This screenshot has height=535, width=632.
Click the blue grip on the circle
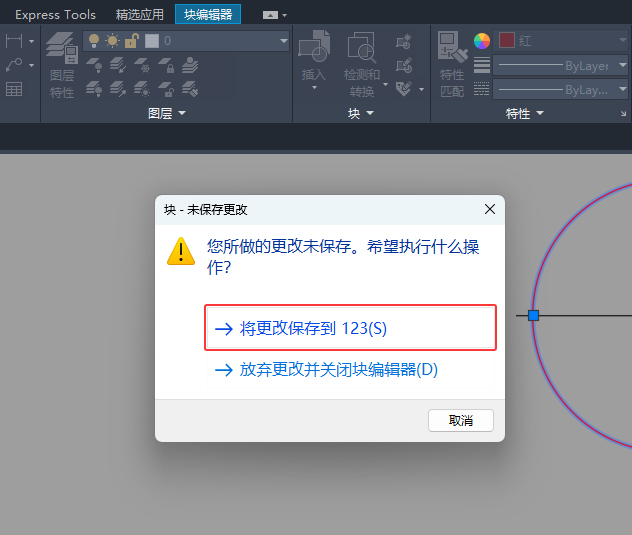(533, 315)
